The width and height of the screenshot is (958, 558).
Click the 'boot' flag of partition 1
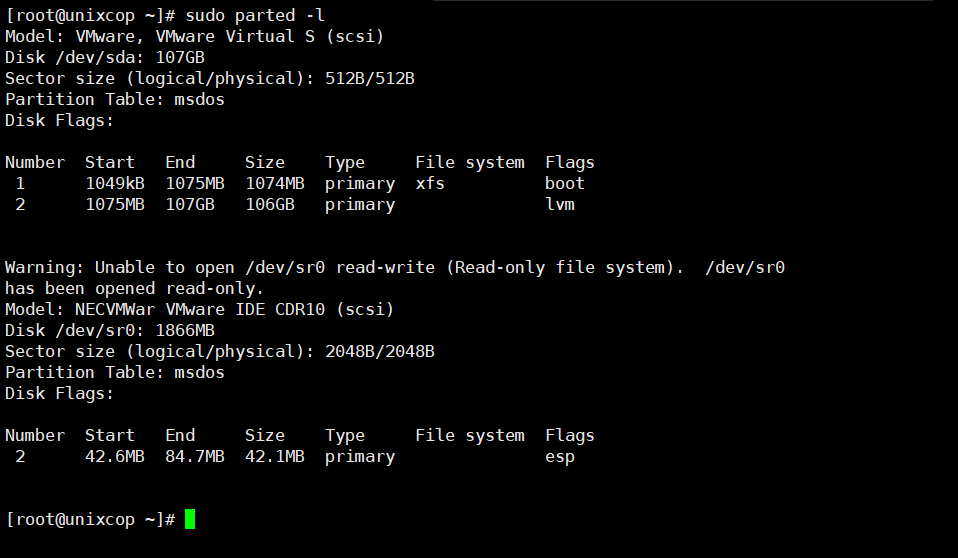[x=565, y=183]
